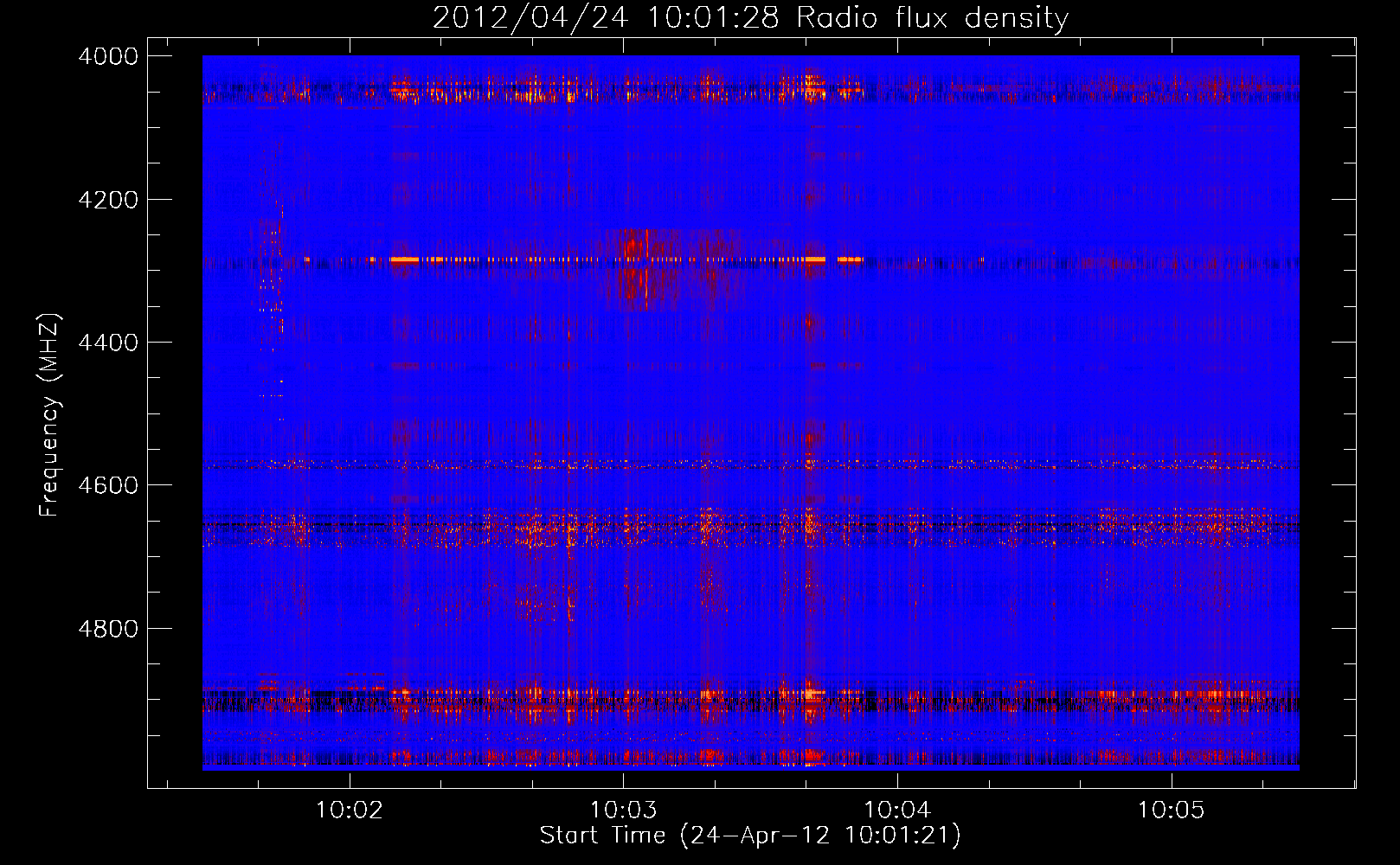The image size is (1400, 865).
Task: Click the 'Start Time (24-Apr-12 10:01:21)' label
Action: click(x=750, y=836)
